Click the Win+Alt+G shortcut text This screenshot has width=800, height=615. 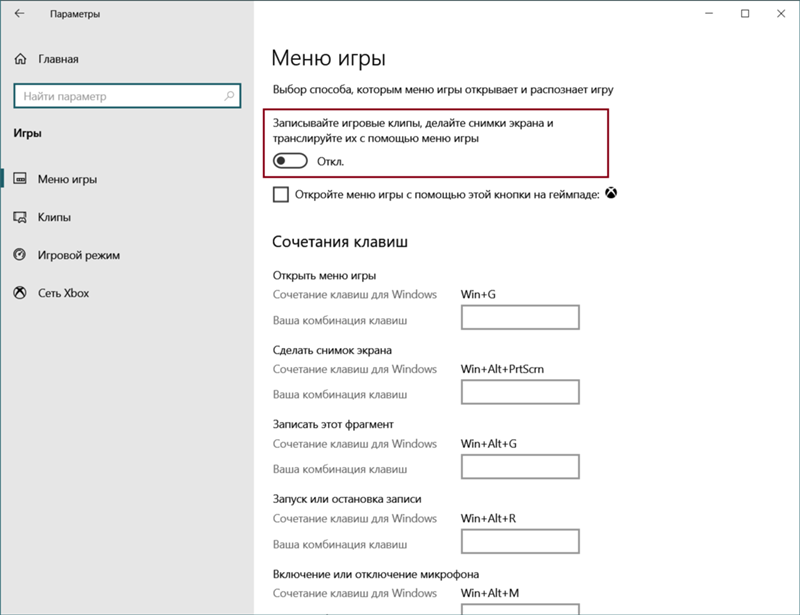click(488, 444)
